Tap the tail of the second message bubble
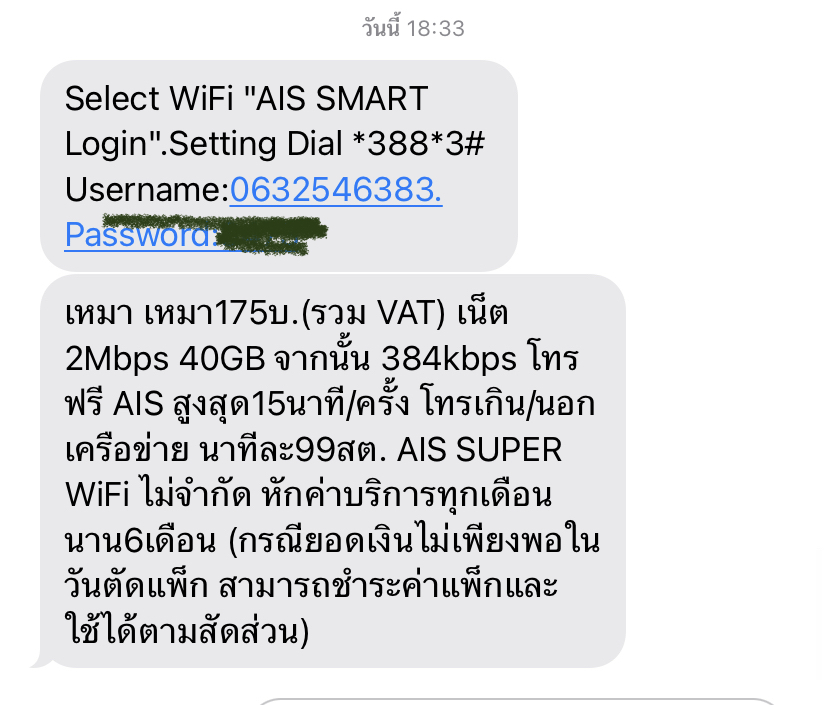The image size is (828, 705). tap(41, 661)
